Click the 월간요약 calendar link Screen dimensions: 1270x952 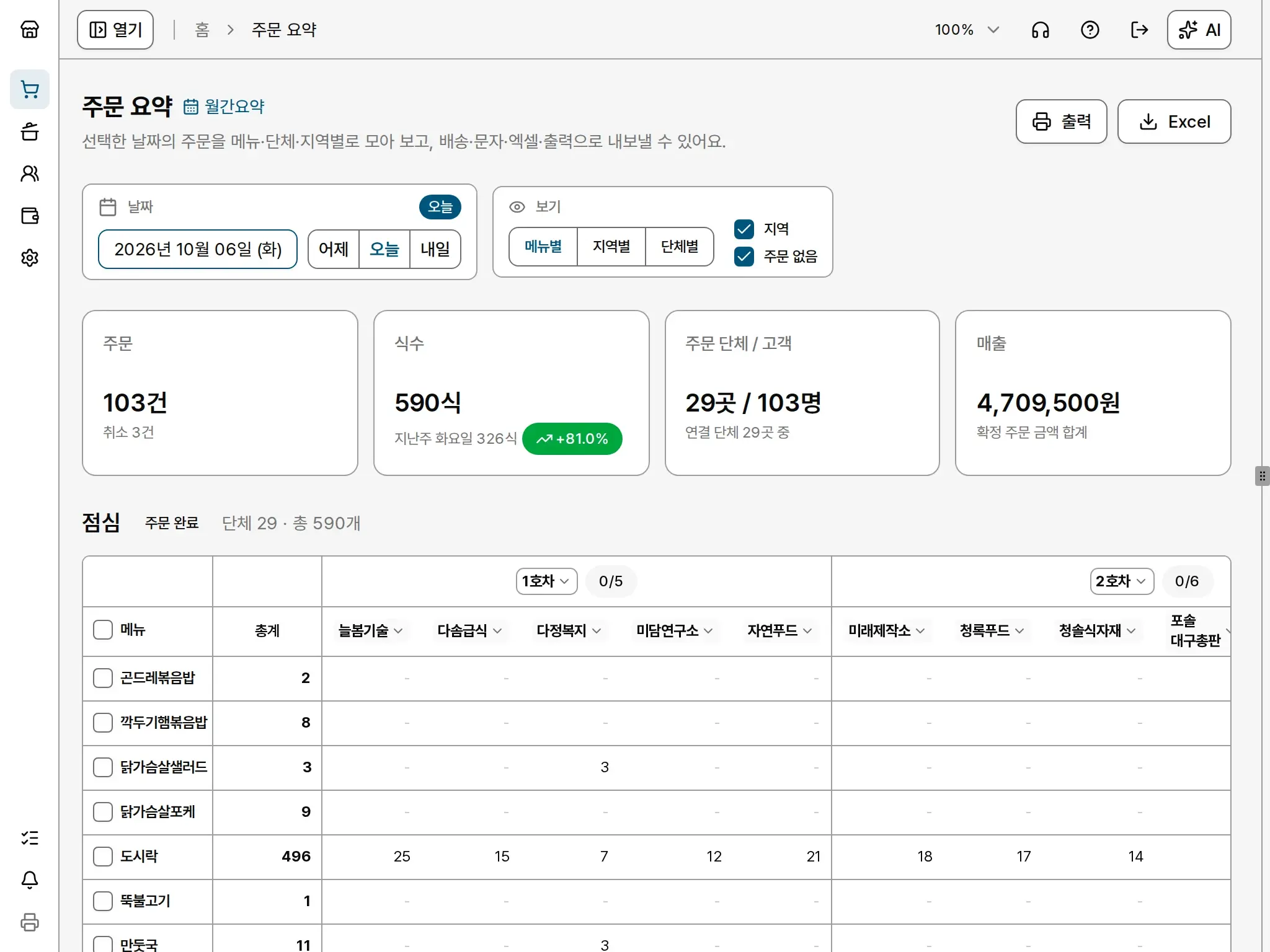(x=224, y=107)
